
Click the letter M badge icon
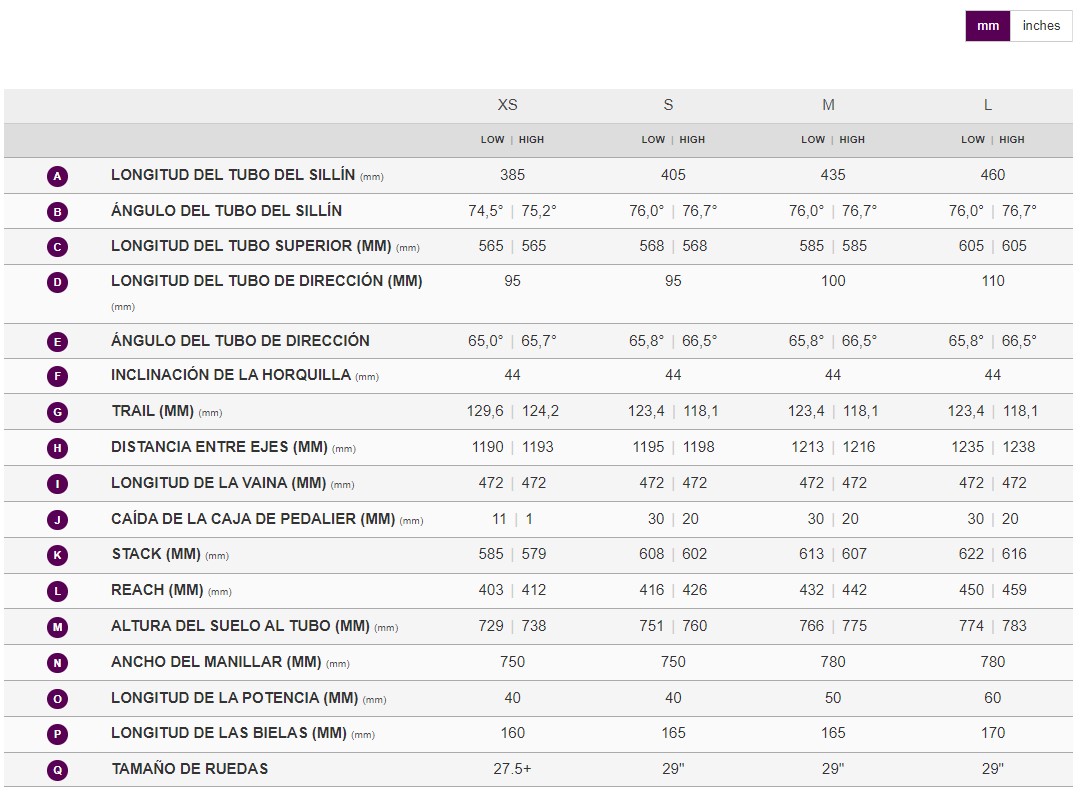point(58,627)
